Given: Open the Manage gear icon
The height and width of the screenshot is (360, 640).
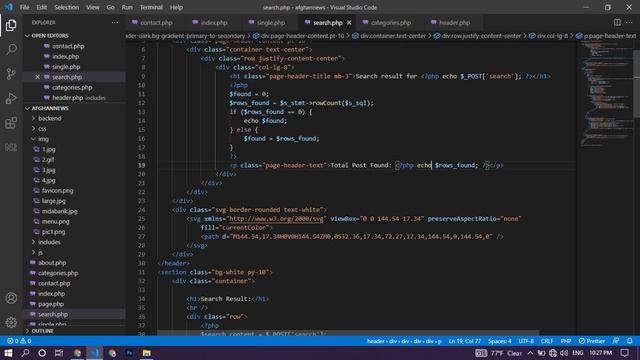Looking at the screenshot, I should click(x=11, y=322).
